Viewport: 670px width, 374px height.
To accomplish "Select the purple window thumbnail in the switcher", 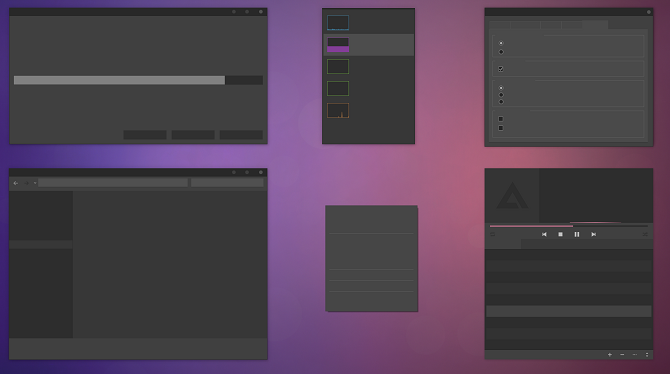I will (338, 45).
